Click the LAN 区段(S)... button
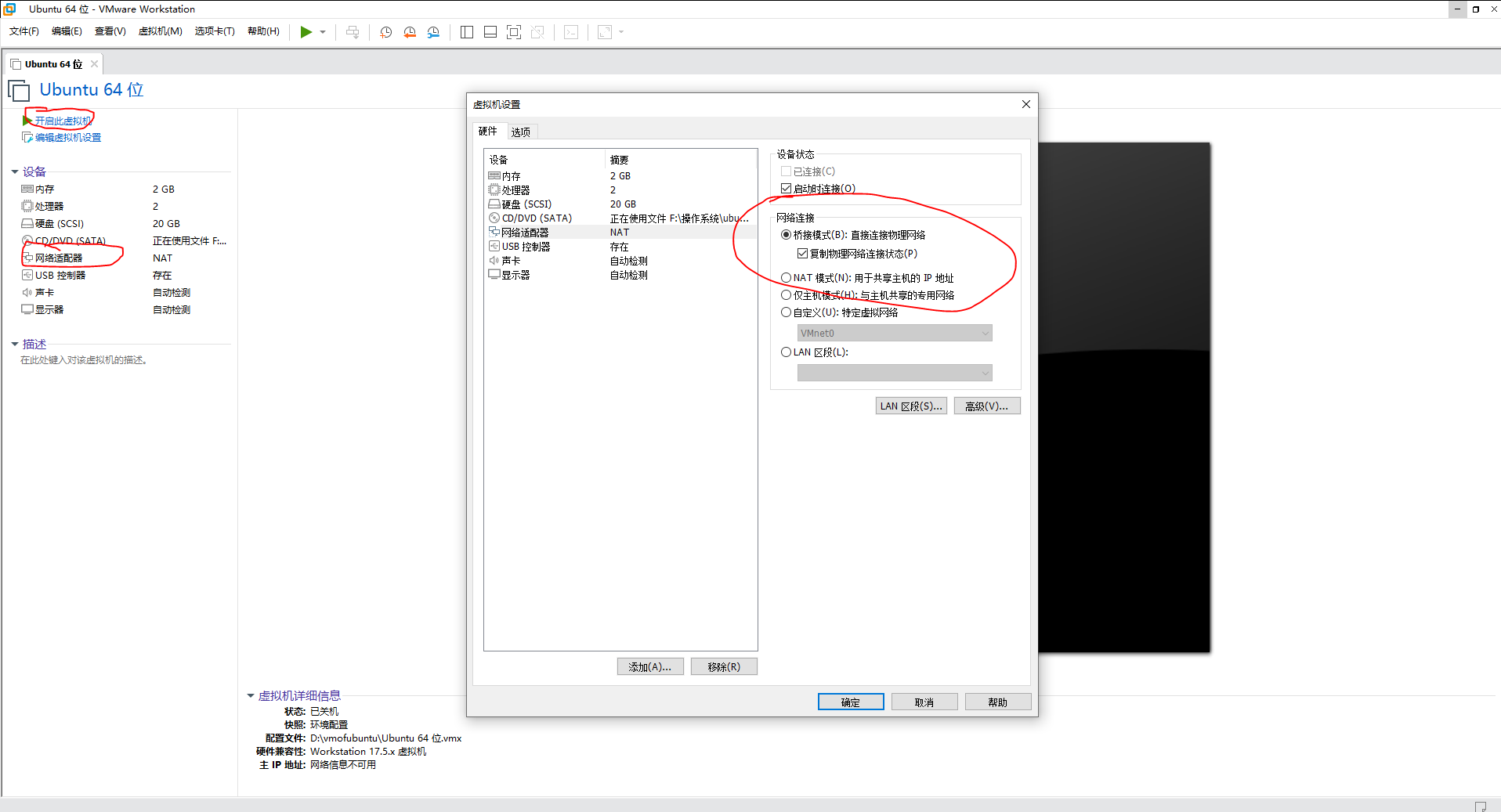Image resolution: width=1501 pixels, height=812 pixels. [911, 406]
